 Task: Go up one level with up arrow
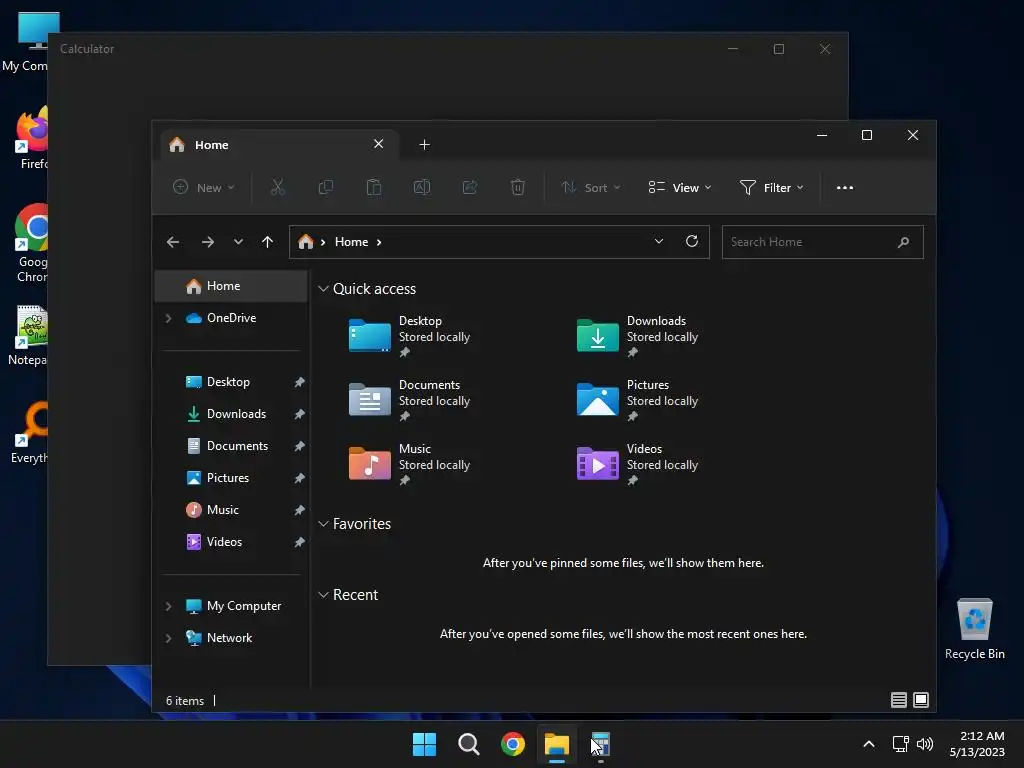click(x=267, y=242)
